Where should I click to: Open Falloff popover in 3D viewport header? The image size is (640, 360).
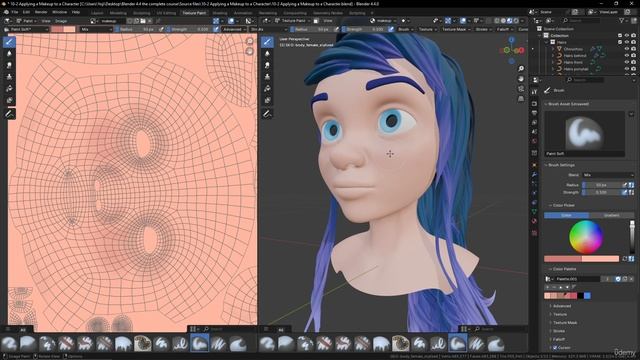pyautogui.click(x=504, y=29)
